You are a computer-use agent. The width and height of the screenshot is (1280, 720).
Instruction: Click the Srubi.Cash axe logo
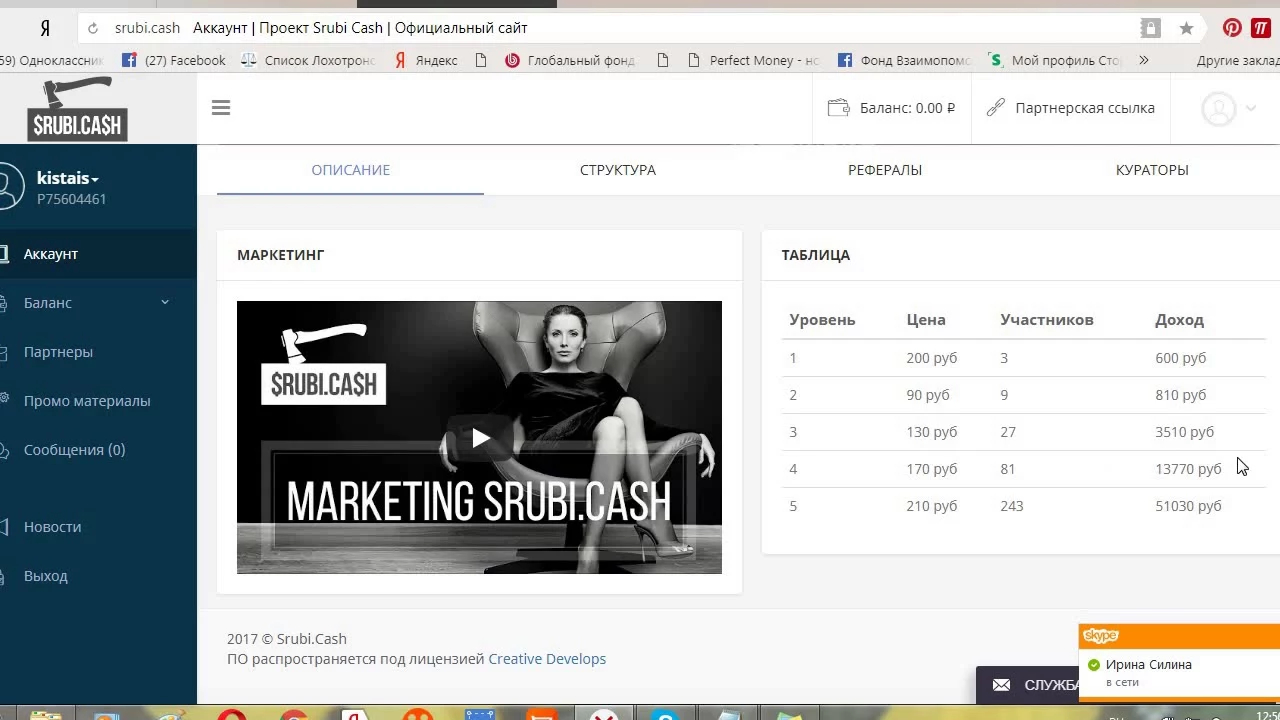pos(77,109)
